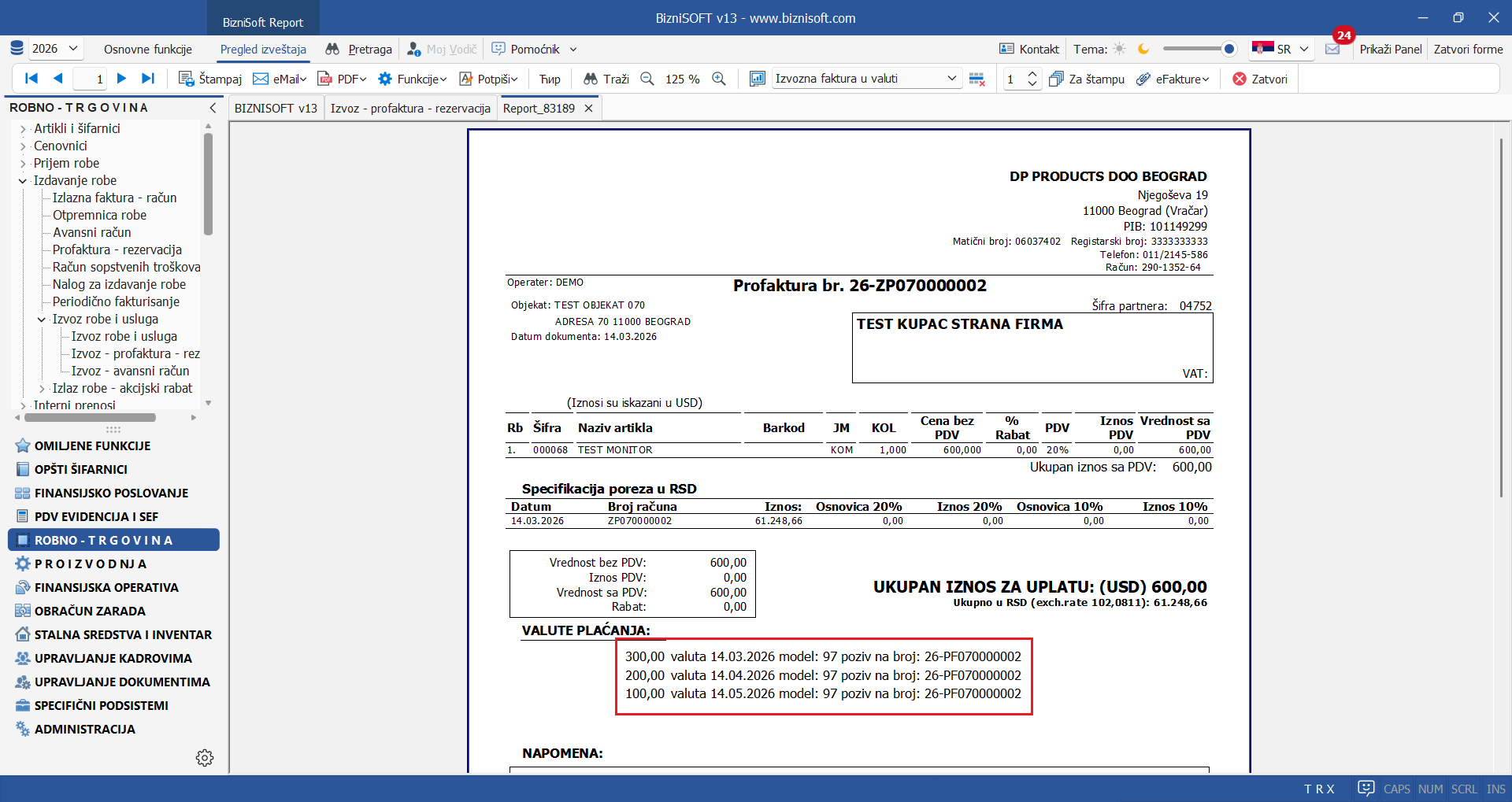The width and height of the screenshot is (1512, 802).
Task: Expand the Prijem robe tree node
Action: coord(23,164)
